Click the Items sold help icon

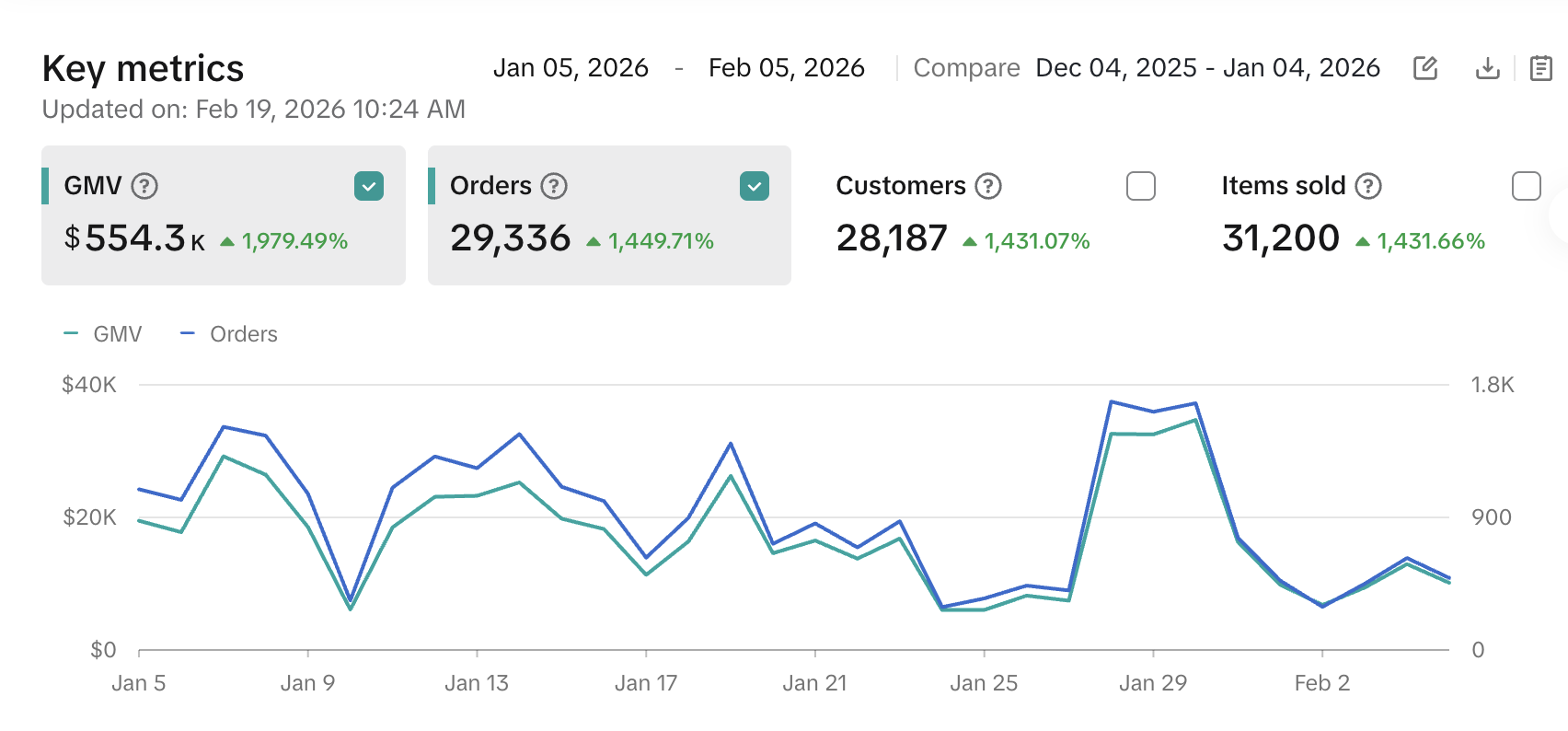[x=1368, y=186]
